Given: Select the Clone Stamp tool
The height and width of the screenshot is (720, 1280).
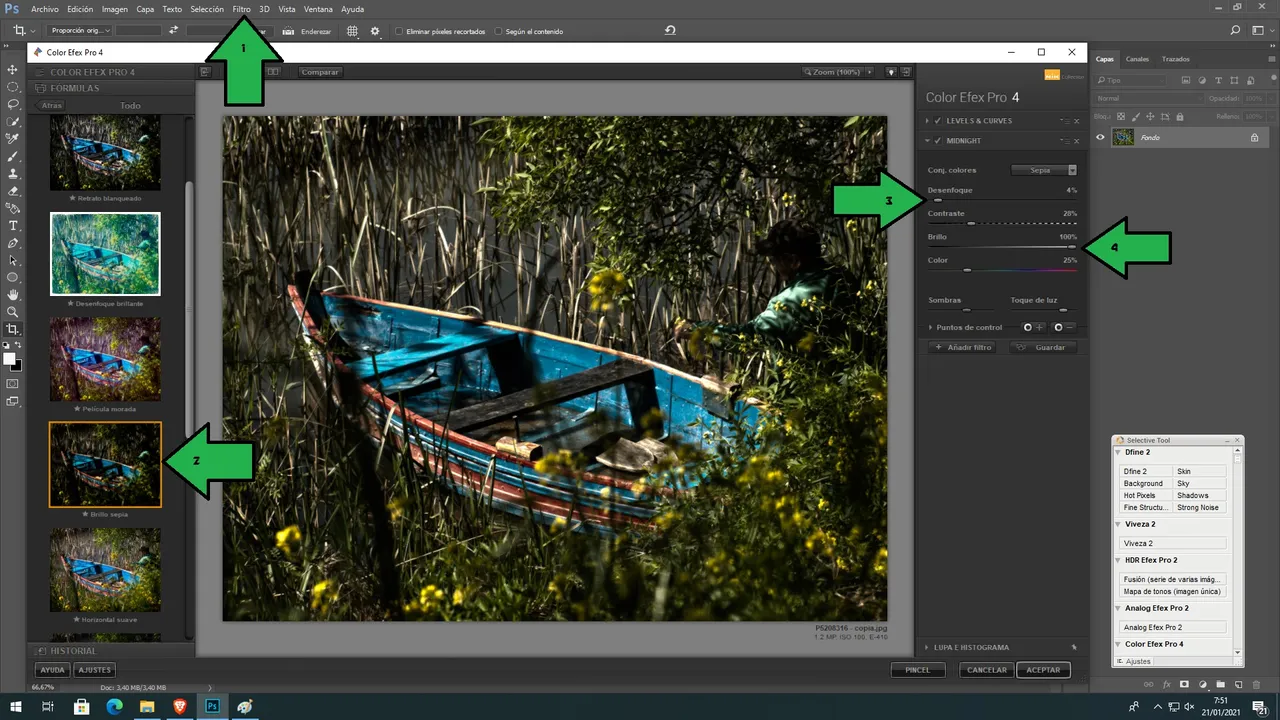Looking at the screenshot, I should pyautogui.click(x=13, y=174).
